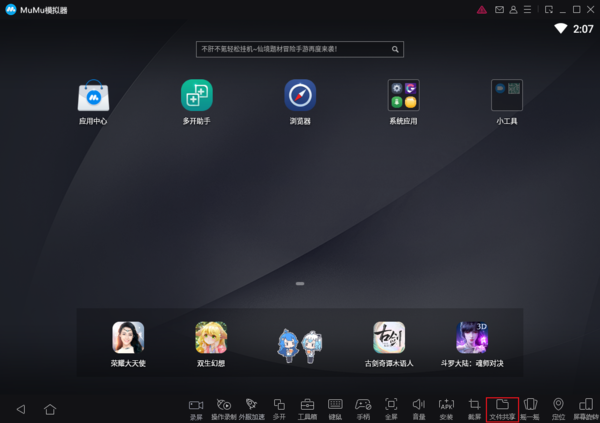Open the 音量 volume control

tap(419, 409)
